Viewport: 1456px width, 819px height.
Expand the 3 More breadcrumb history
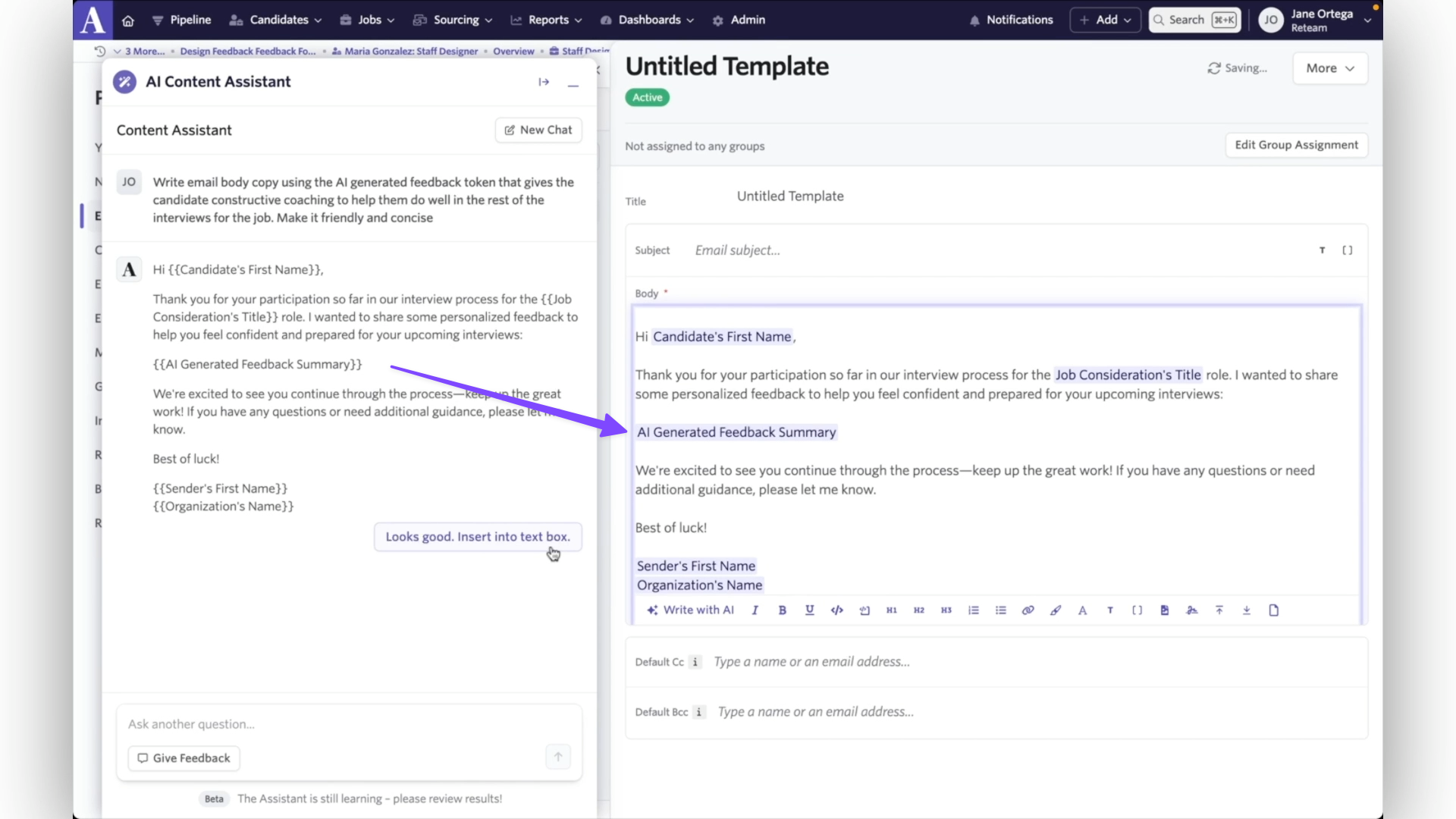point(139,52)
